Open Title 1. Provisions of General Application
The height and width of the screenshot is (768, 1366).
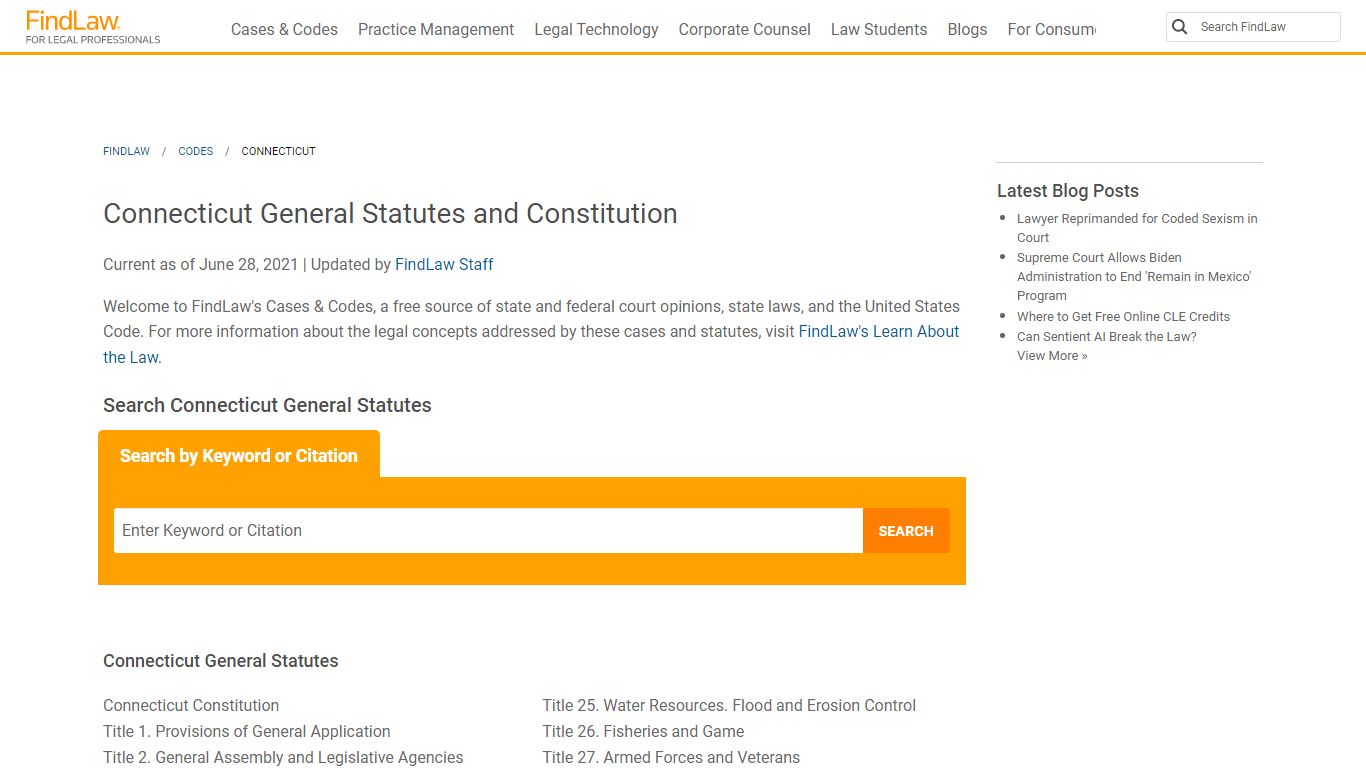[247, 731]
